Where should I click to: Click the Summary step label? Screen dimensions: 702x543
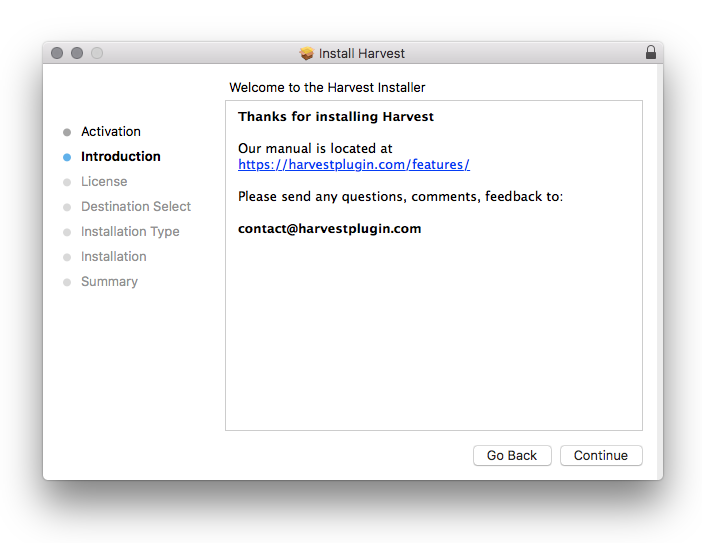(109, 282)
